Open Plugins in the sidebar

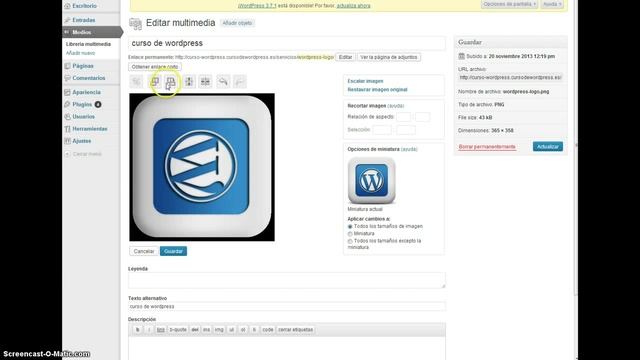[x=82, y=104]
